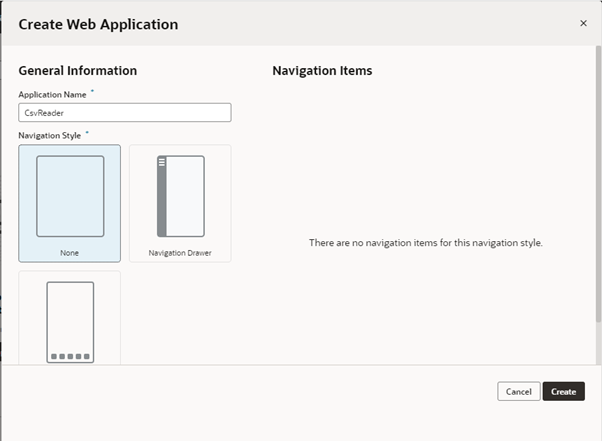The image size is (602, 441).
Task: Click the dialog's vertical scrollbar
Action: pyautogui.click(x=598, y=184)
